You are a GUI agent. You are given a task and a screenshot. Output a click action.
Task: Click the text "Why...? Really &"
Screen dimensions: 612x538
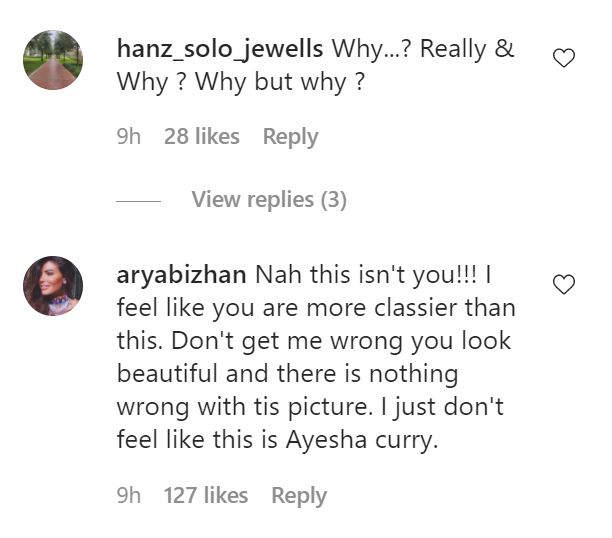(422, 48)
